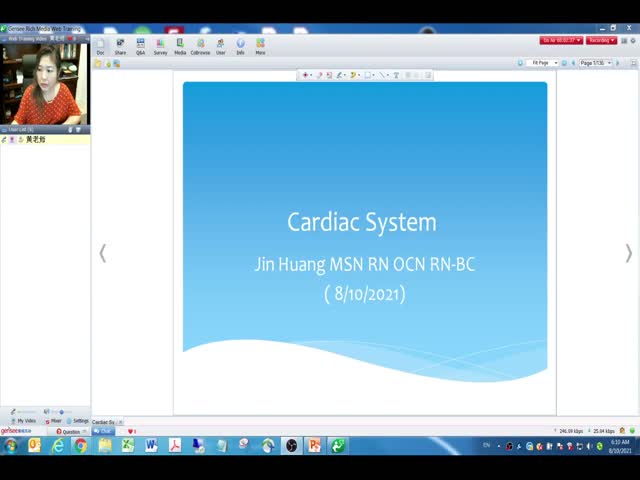Image resolution: width=640 pixels, height=480 pixels.
Task: Open Google Chrome from the taskbar
Action: [x=81, y=446]
